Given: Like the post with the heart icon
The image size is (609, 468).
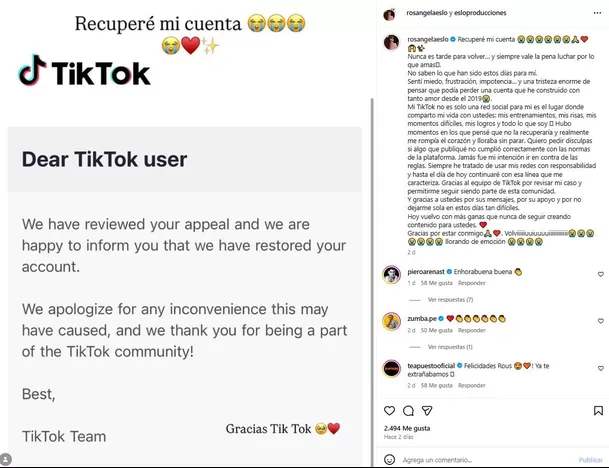Looking at the screenshot, I should point(389,411).
